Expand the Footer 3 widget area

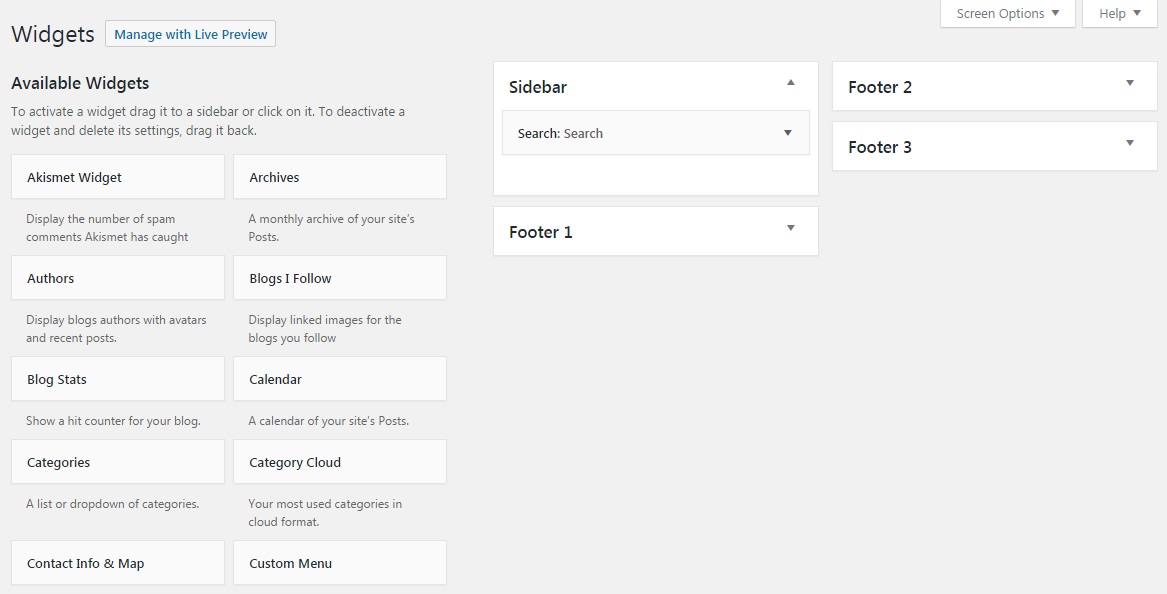click(x=1130, y=145)
